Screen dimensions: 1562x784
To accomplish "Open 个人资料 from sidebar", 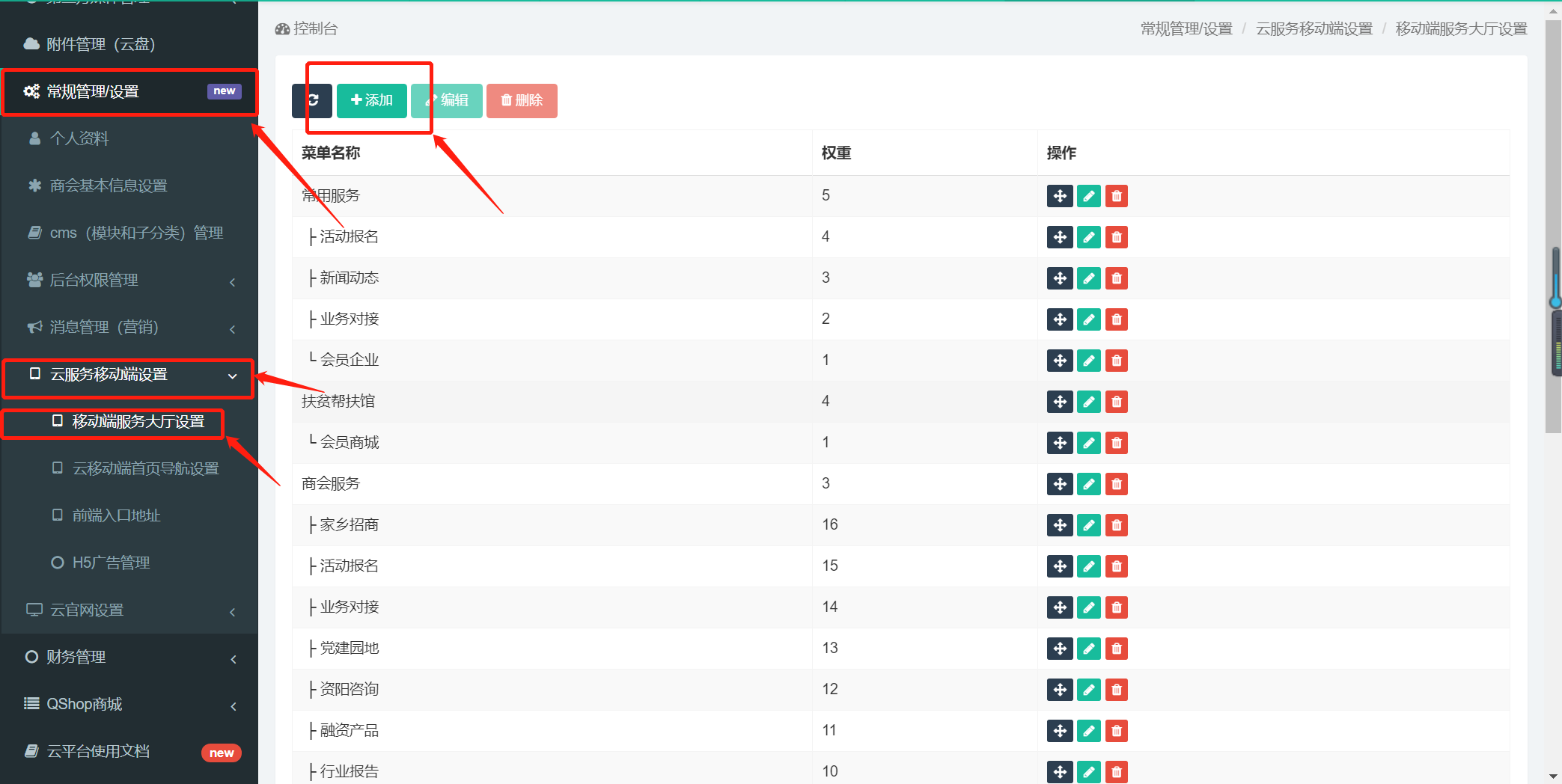I will pos(79,139).
